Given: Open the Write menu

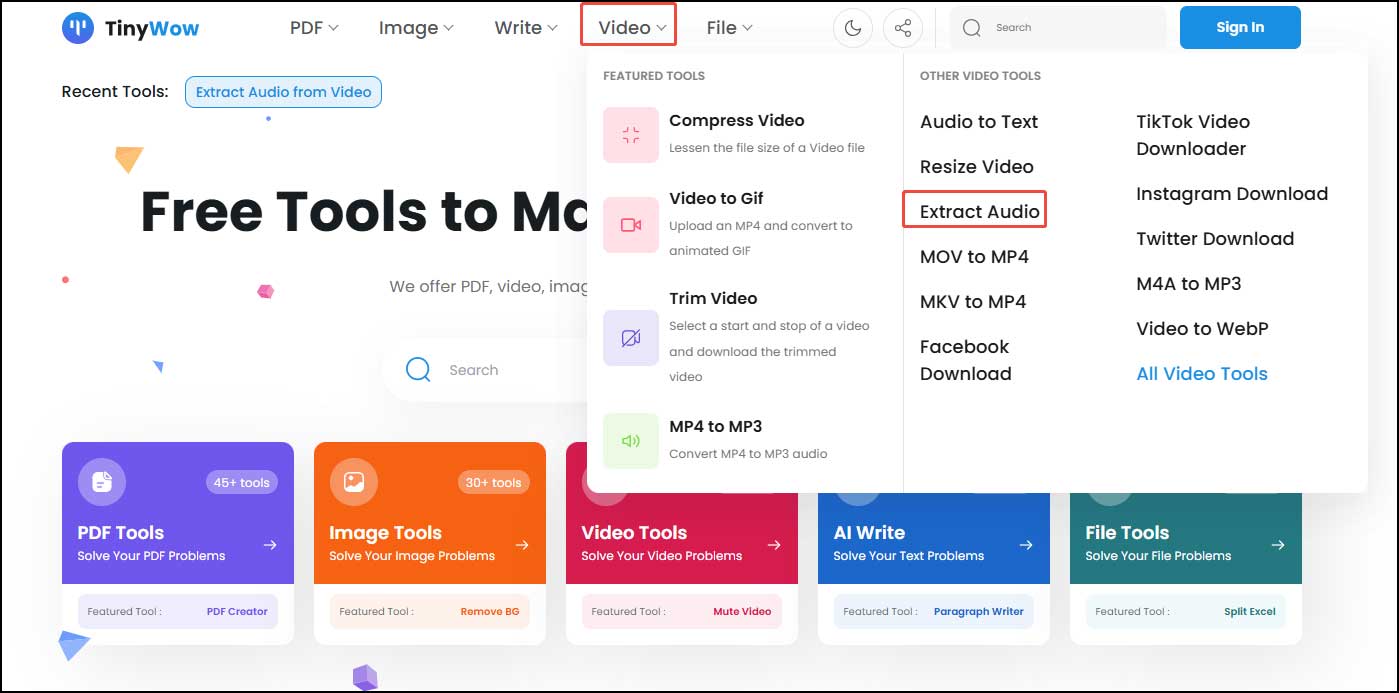Looking at the screenshot, I should 524,27.
